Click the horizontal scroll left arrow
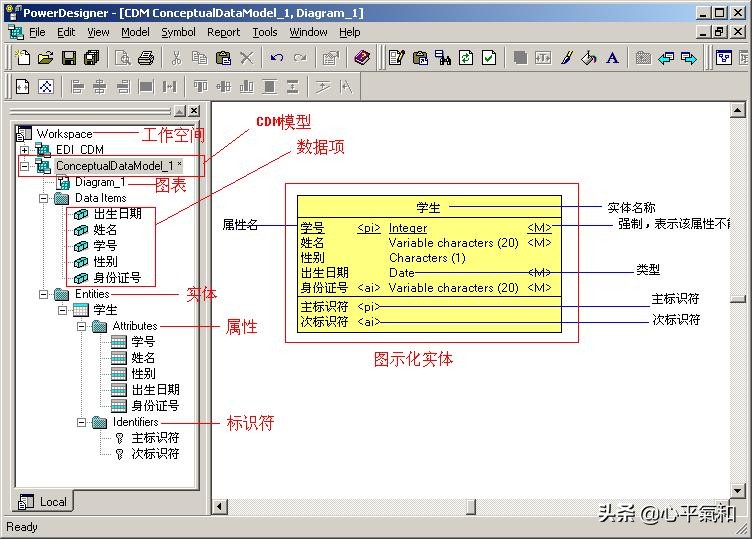This screenshot has width=752, height=539. [220, 506]
